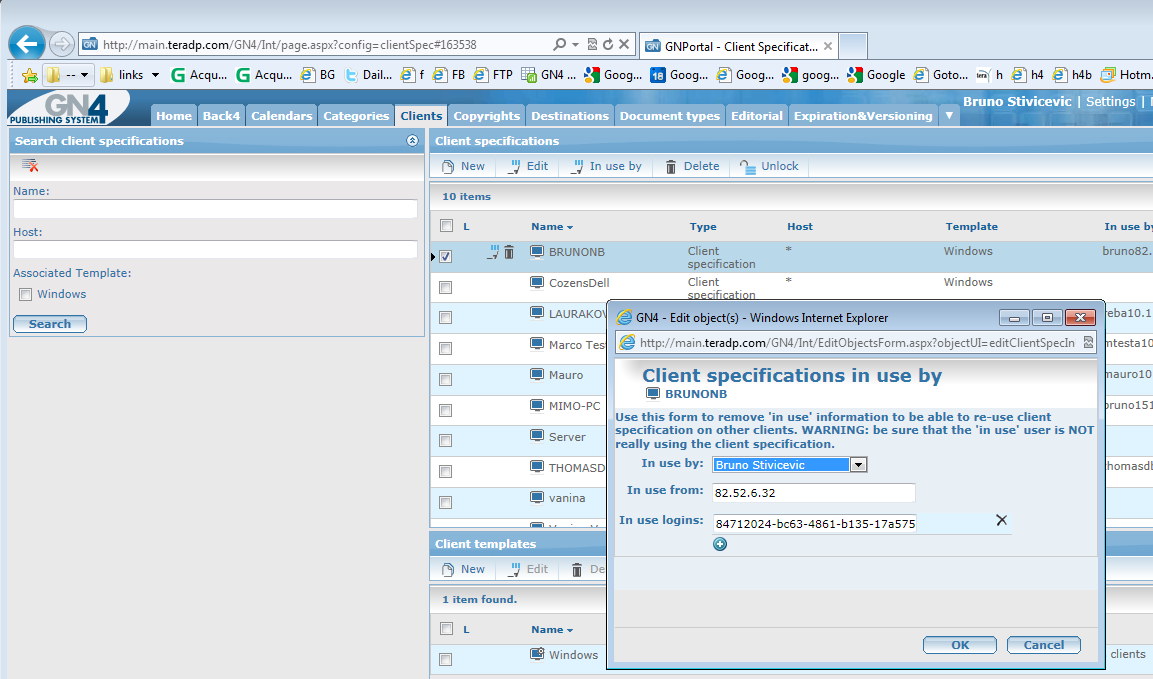This screenshot has height=679, width=1153.
Task: Open the Document types tab
Action: coord(669,115)
